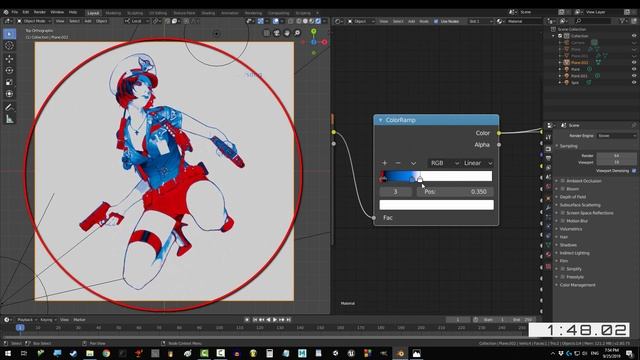The height and width of the screenshot is (360, 640).
Task: Enable the Screen Space Reflections checkbox
Action: (562, 213)
